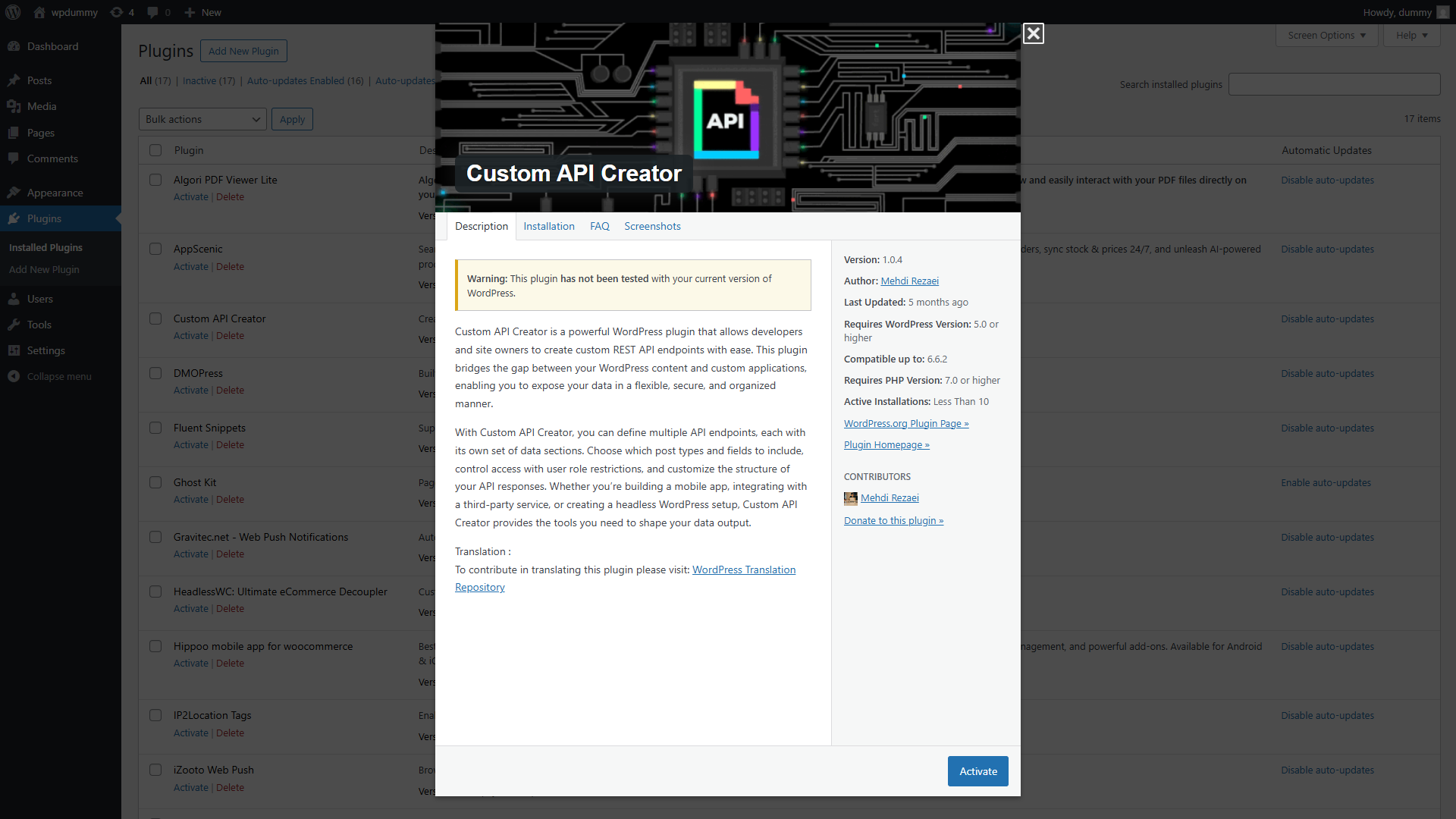Click the Search installed plugins field

point(1334,84)
